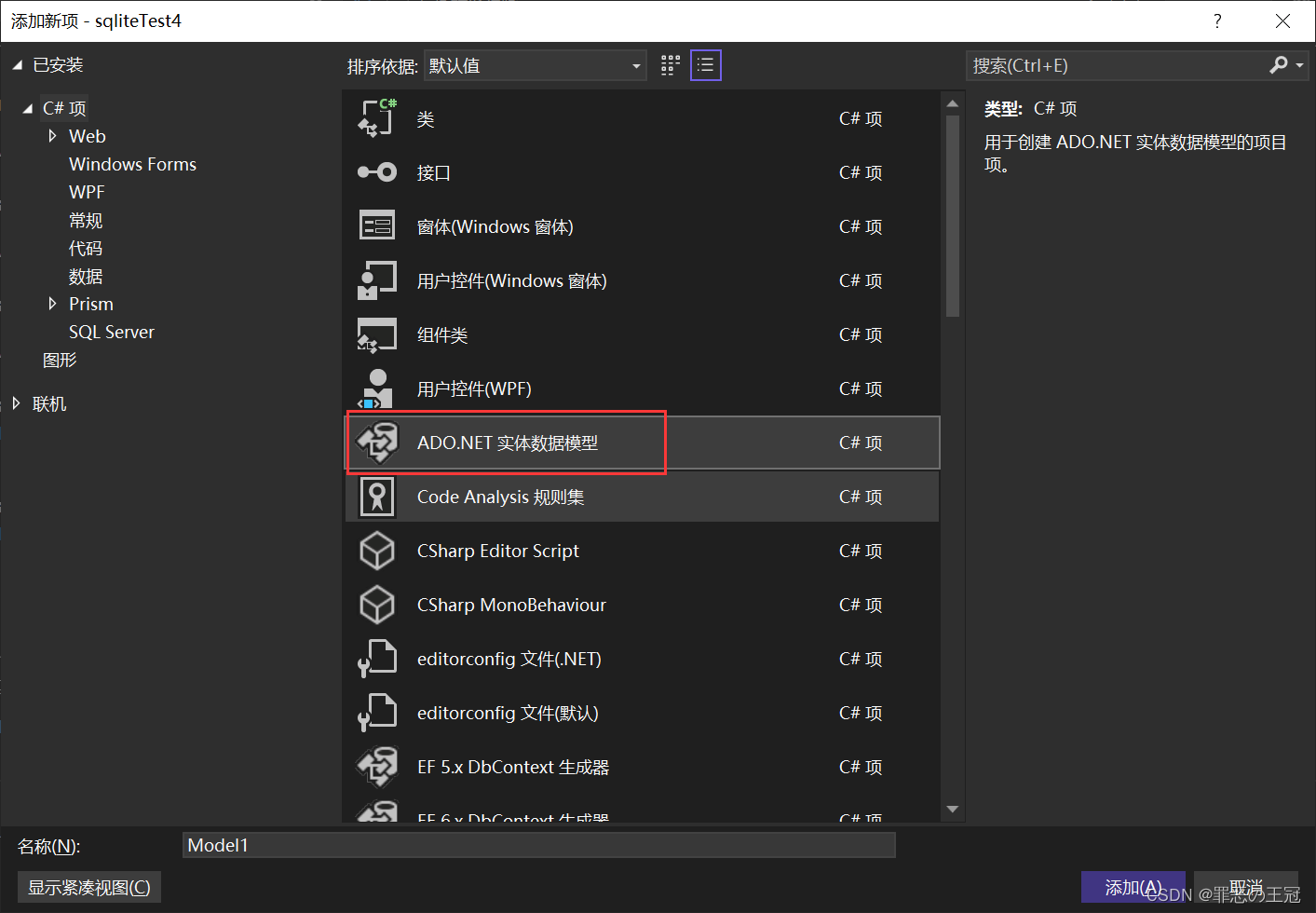Select the CSharp Editor Script icon
Screen dimensions: 1316x913
click(377, 551)
